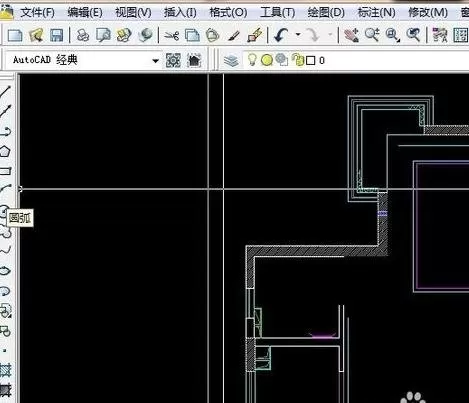Open the Layer Properties Manager

pos(231,61)
